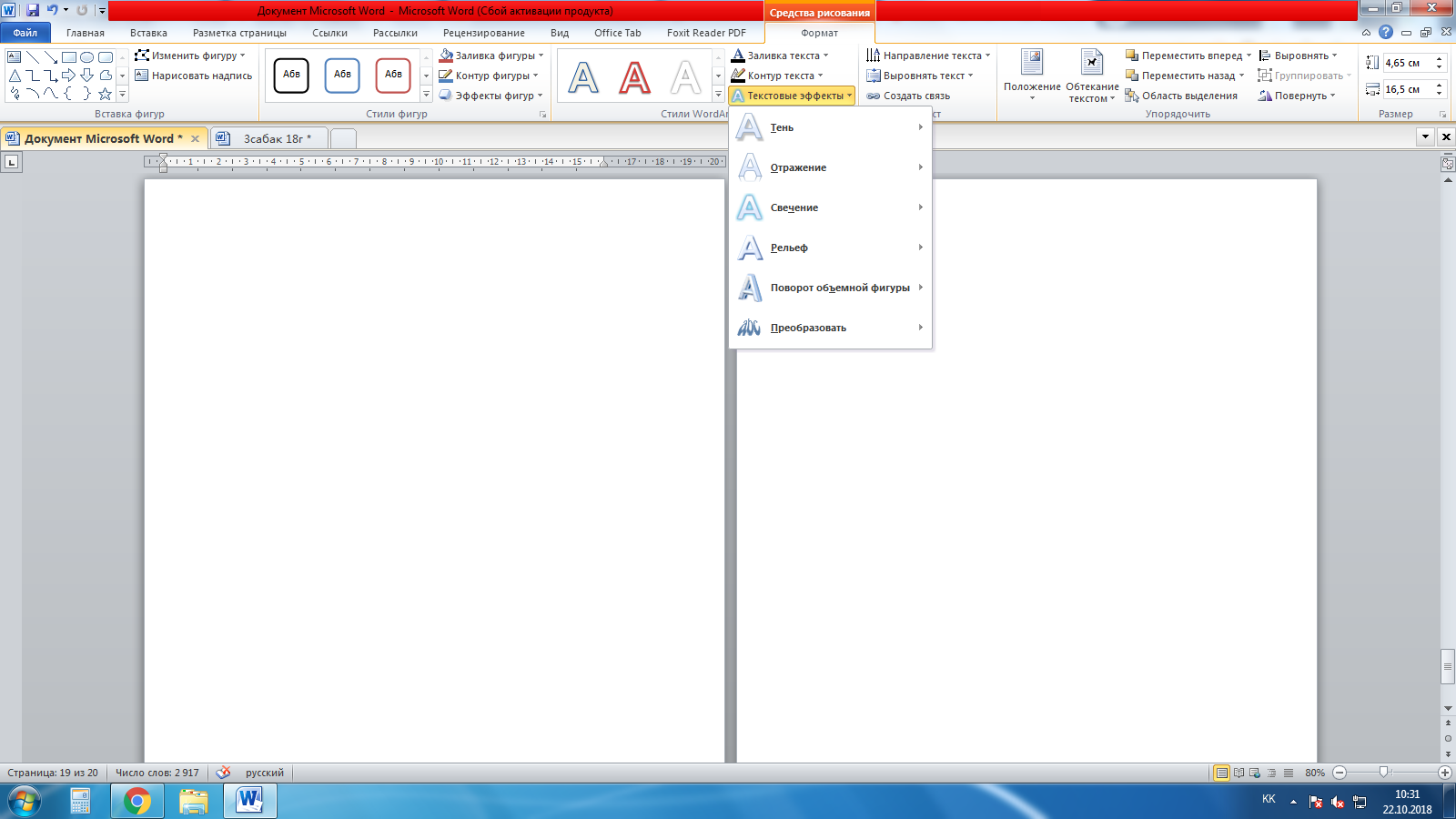
Task: Launch Google Chrome from the taskbar
Action: (x=136, y=801)
